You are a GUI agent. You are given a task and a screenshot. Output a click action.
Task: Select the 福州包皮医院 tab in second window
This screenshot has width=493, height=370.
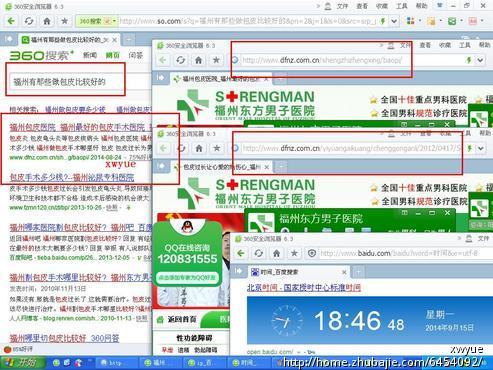tap(220, 79)
